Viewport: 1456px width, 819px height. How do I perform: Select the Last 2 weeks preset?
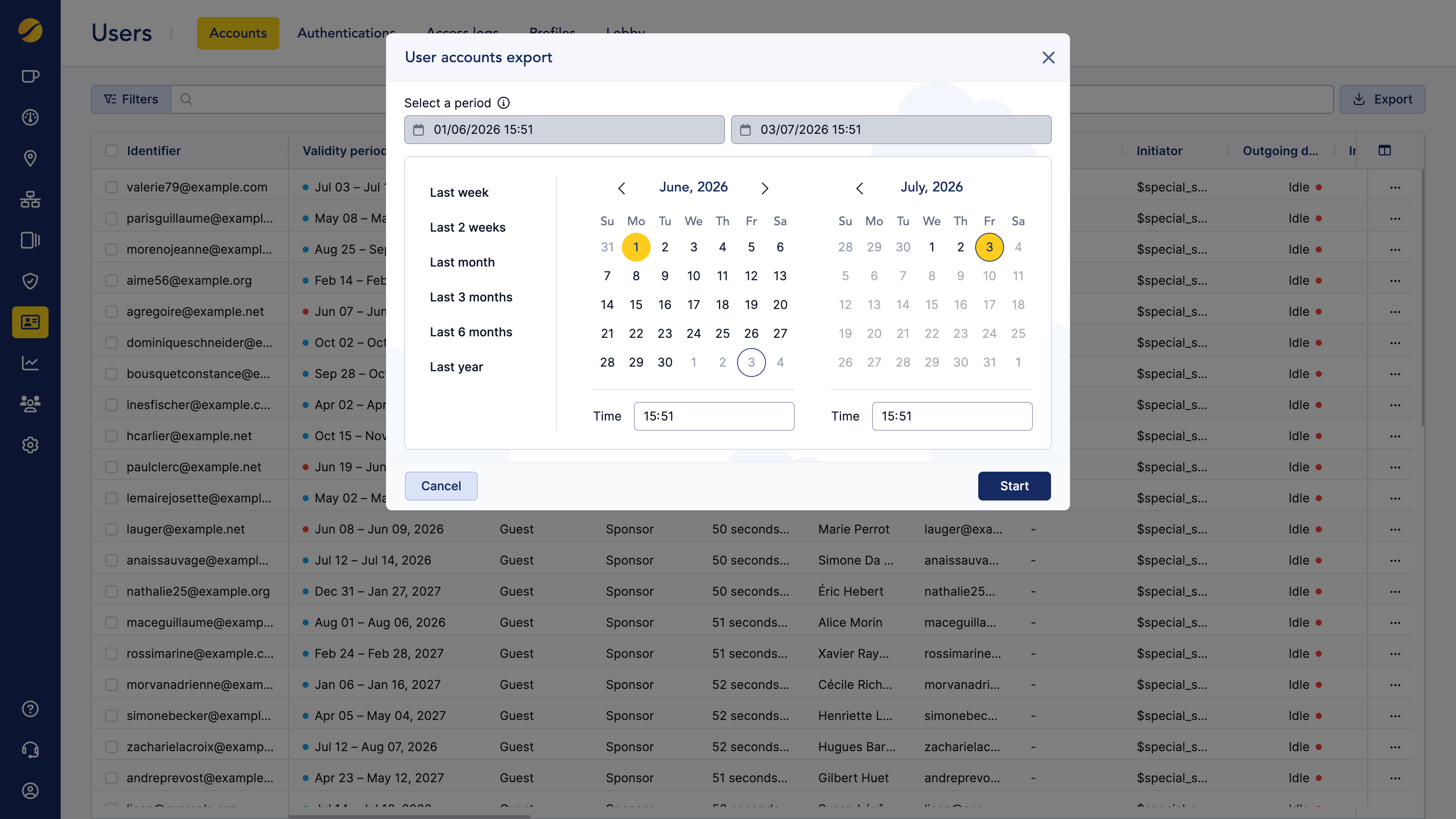468,227
